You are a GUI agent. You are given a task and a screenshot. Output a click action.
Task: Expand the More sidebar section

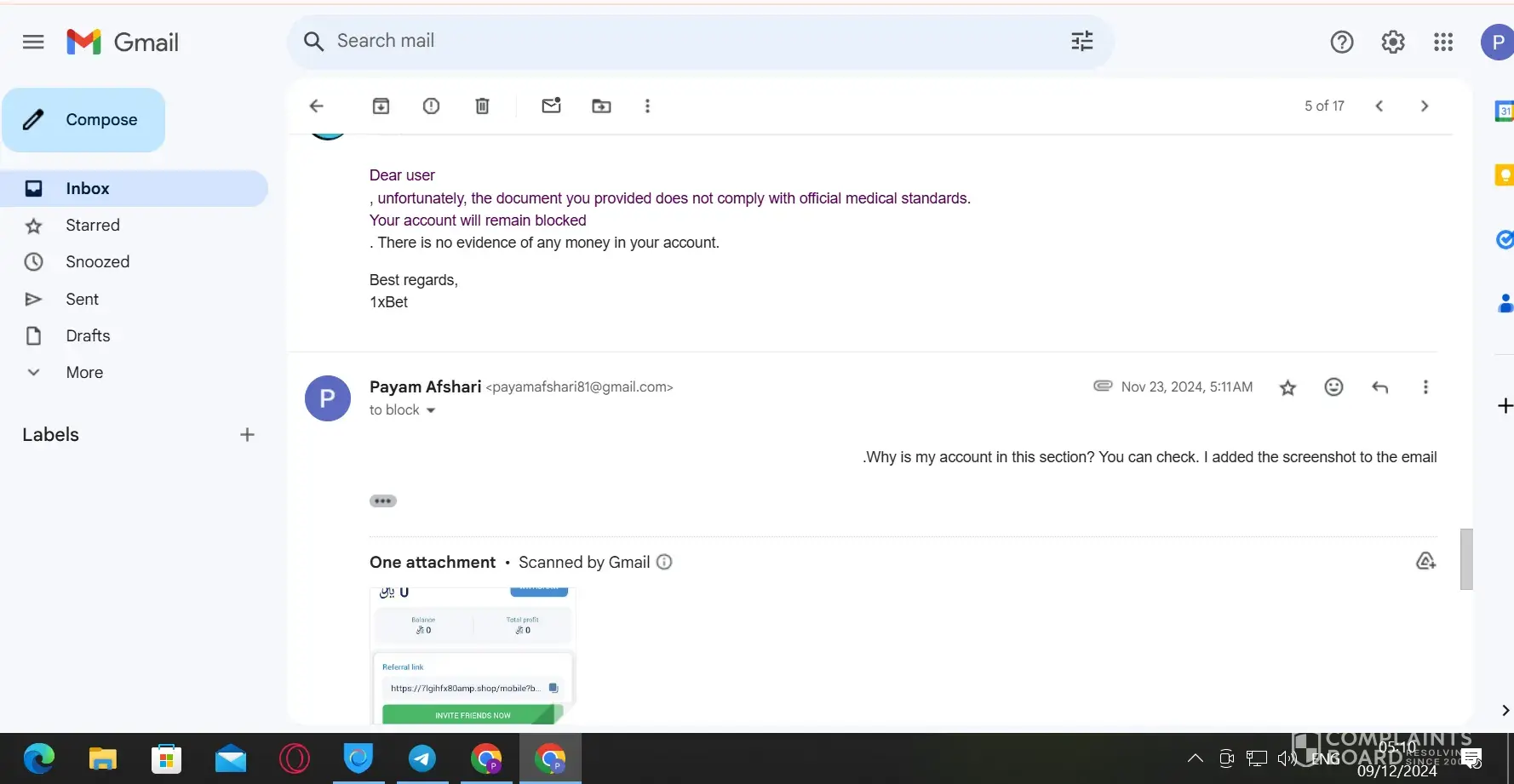click(x=84, y=372)
